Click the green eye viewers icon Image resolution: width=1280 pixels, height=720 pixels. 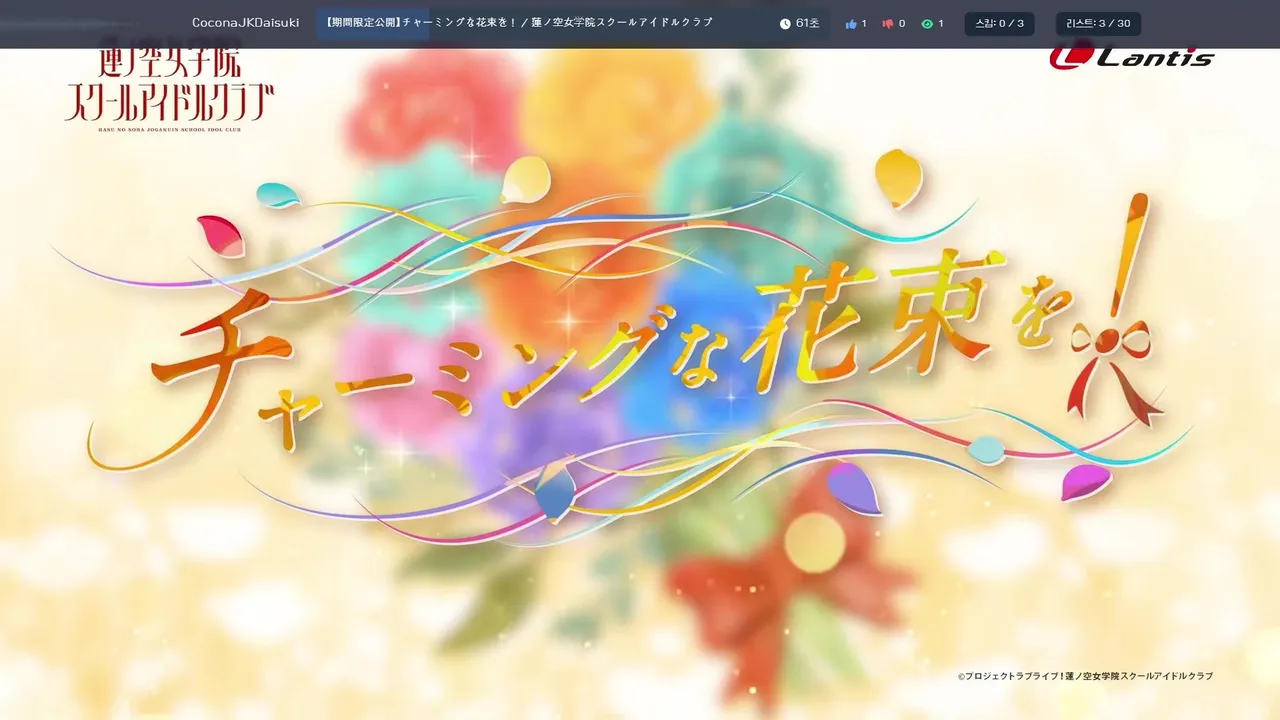coord(927,24)
